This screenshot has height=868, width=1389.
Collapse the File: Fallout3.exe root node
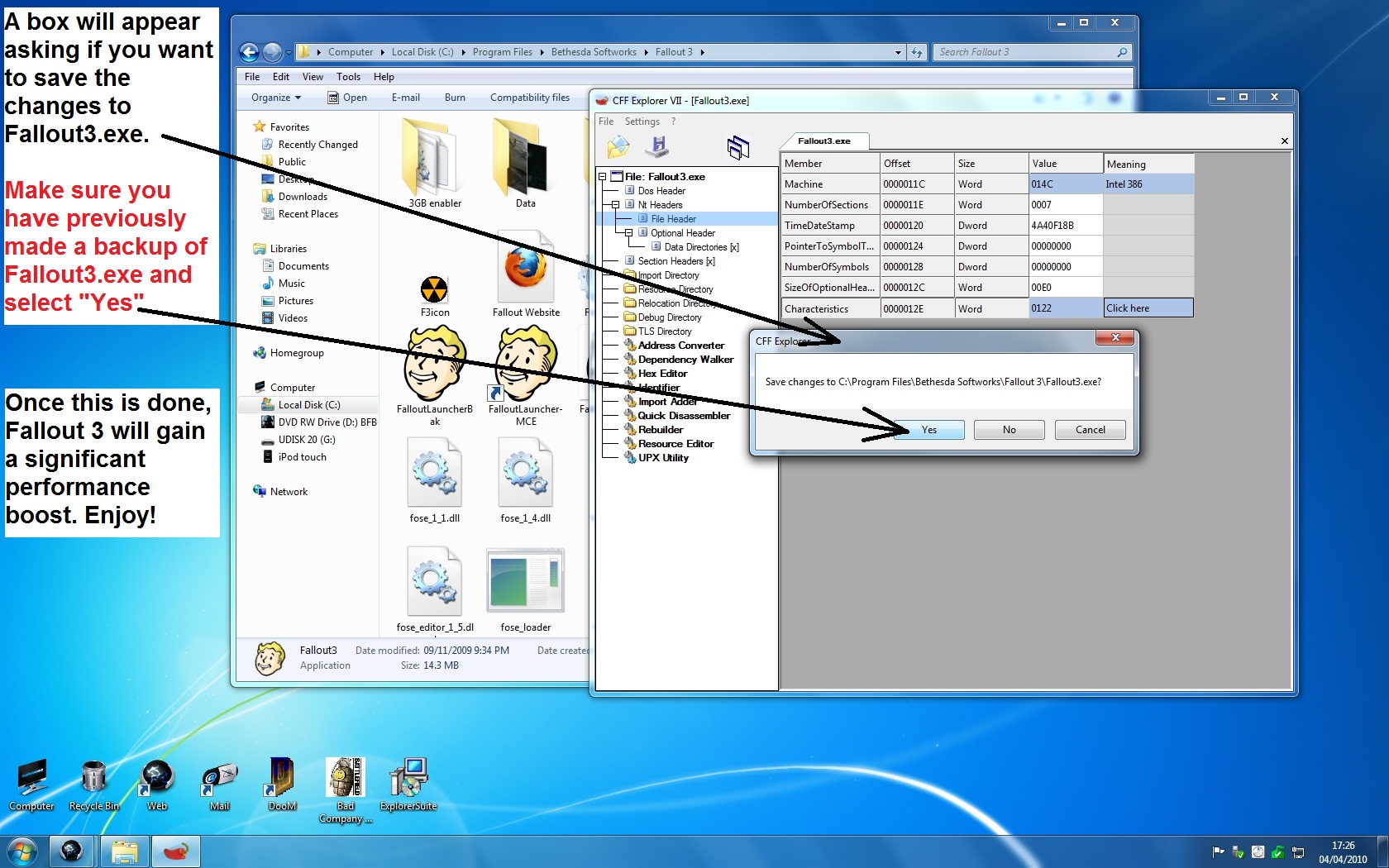tap(603, 177)
